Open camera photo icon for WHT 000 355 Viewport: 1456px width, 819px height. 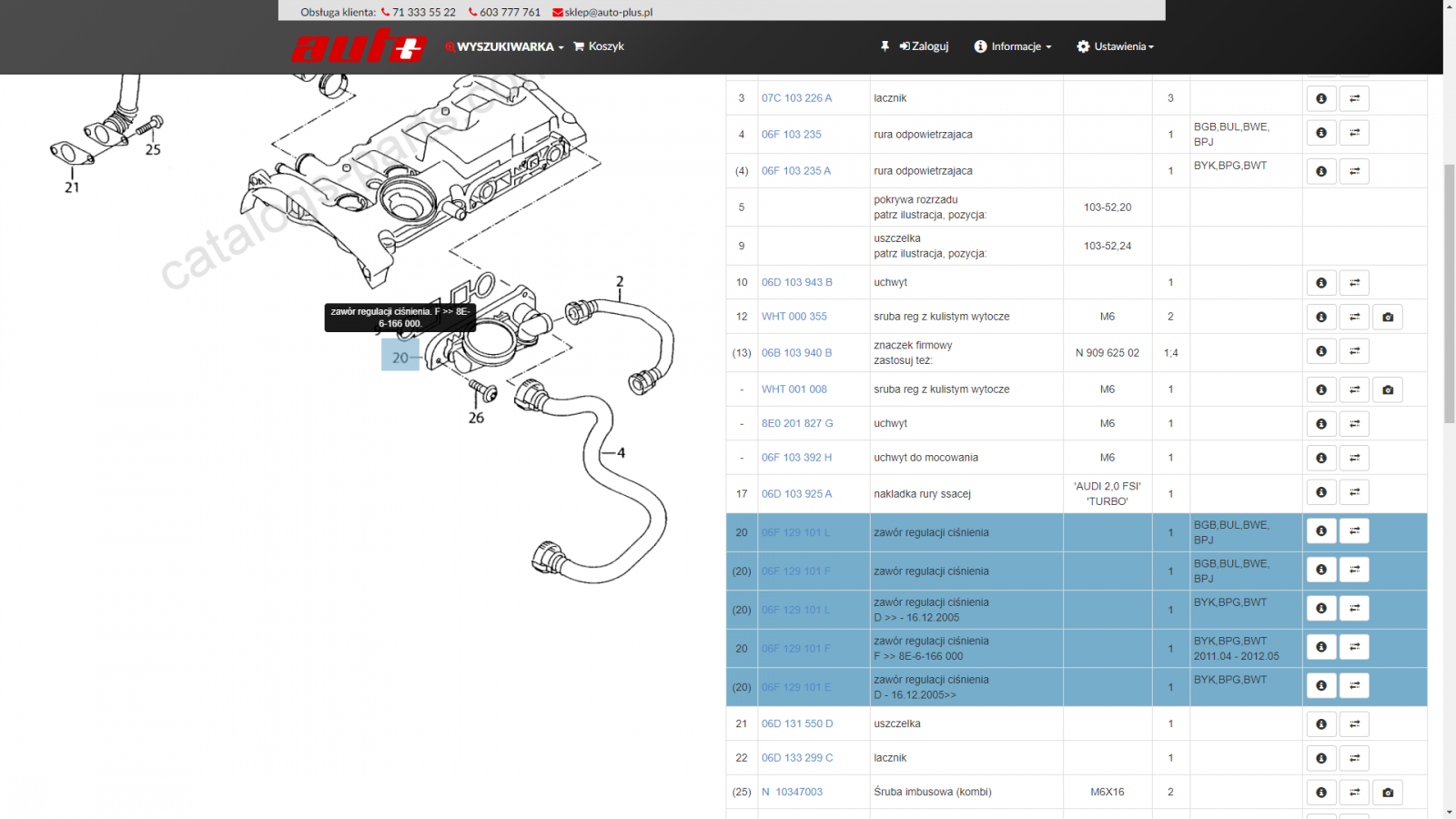[x=1388, y=317]
